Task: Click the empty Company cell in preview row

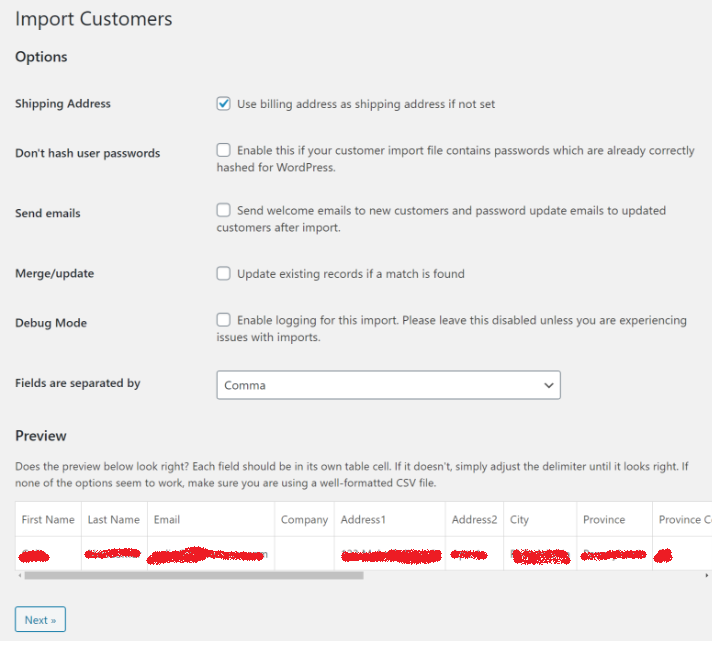Action: (x=304, y=553)
